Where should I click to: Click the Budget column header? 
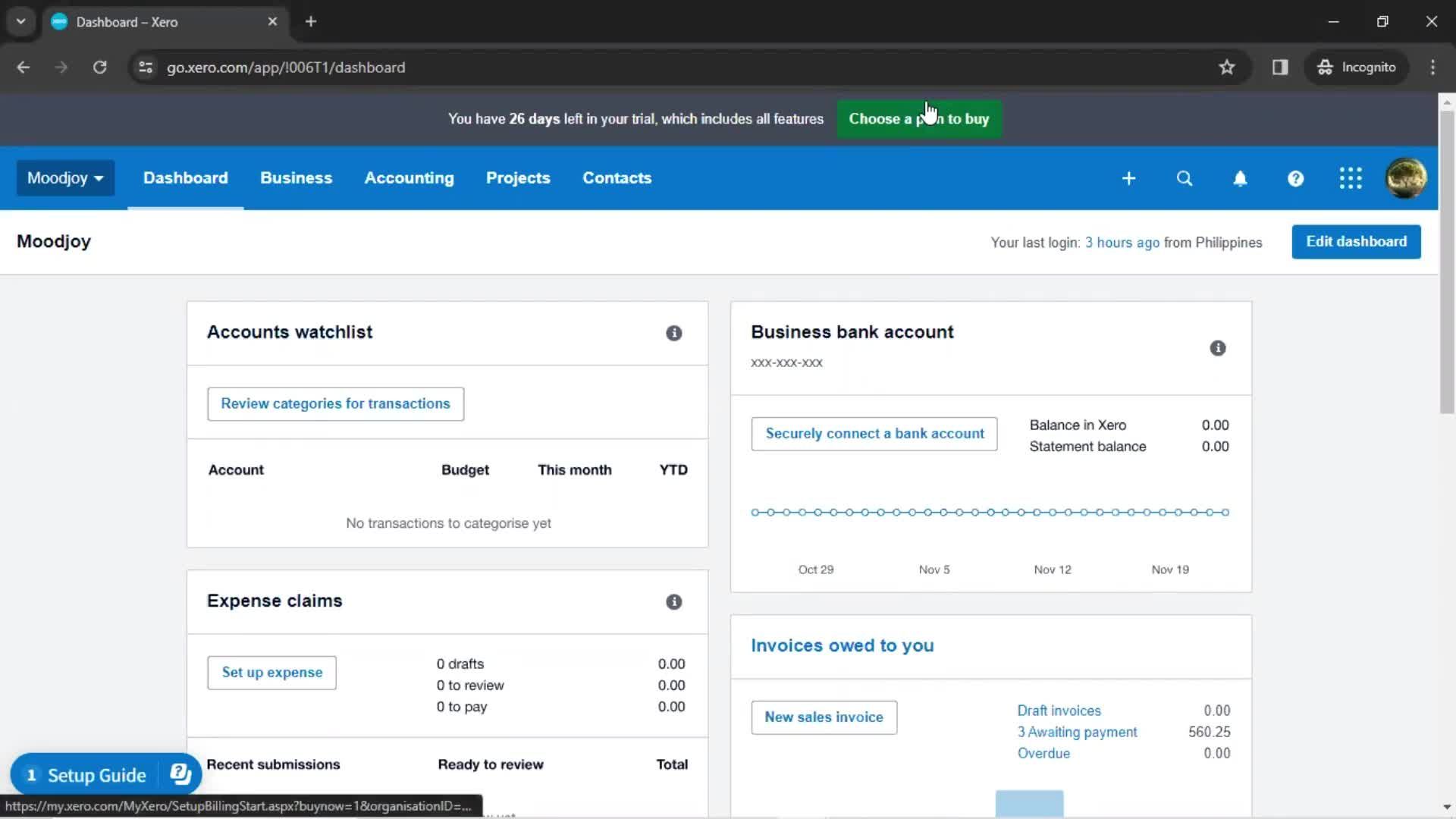point(465,470)
